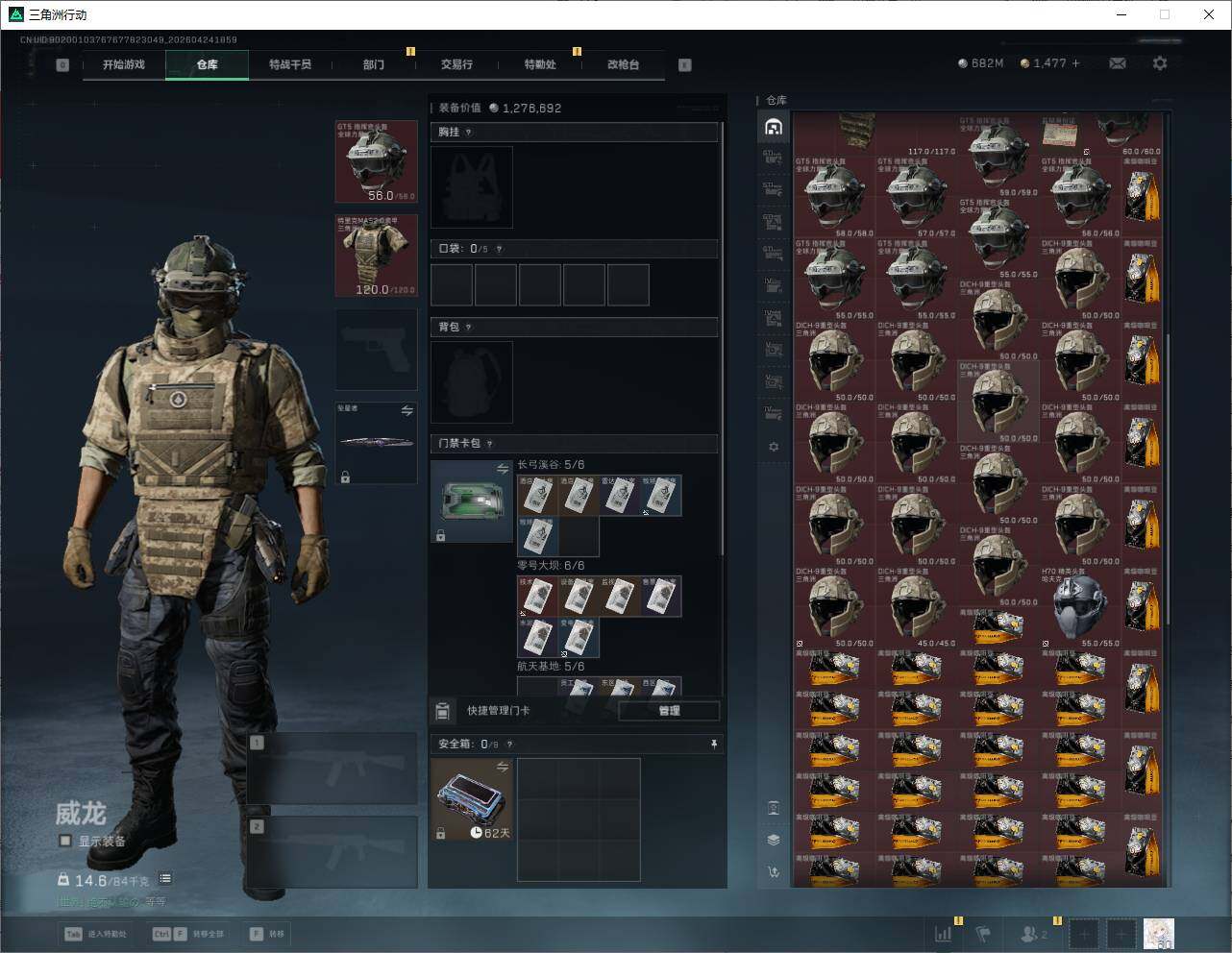Click the equipment panel scrollbar
Viewport: 1232px width, 953px height.
[x=723, y=336]
